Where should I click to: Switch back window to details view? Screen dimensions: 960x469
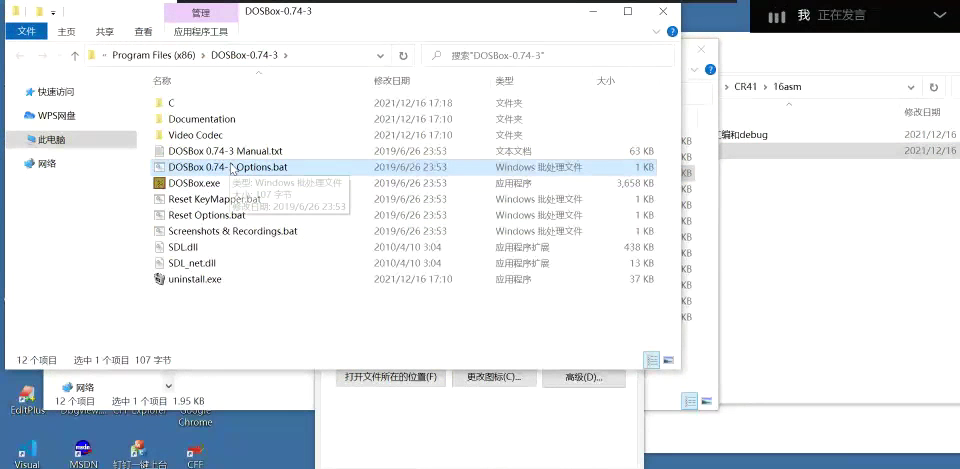pyautogui.click(x=690, y=401)
